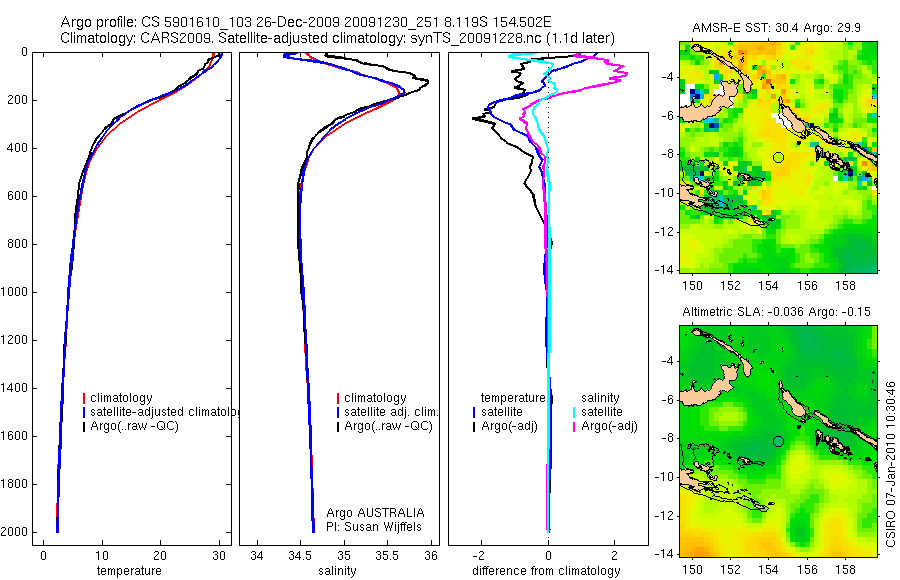Click the 150 longitude tick on SLA map

pos(692,570)
